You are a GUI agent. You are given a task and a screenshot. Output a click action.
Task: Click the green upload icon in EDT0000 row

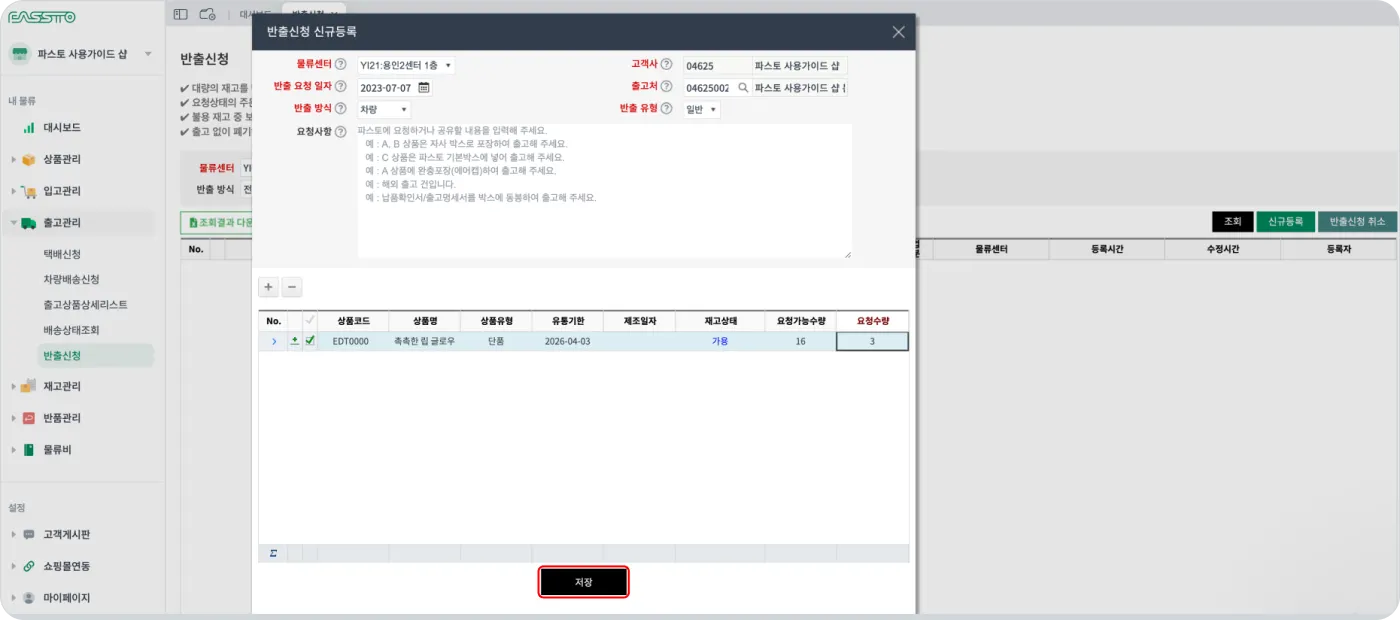point(295,341)
